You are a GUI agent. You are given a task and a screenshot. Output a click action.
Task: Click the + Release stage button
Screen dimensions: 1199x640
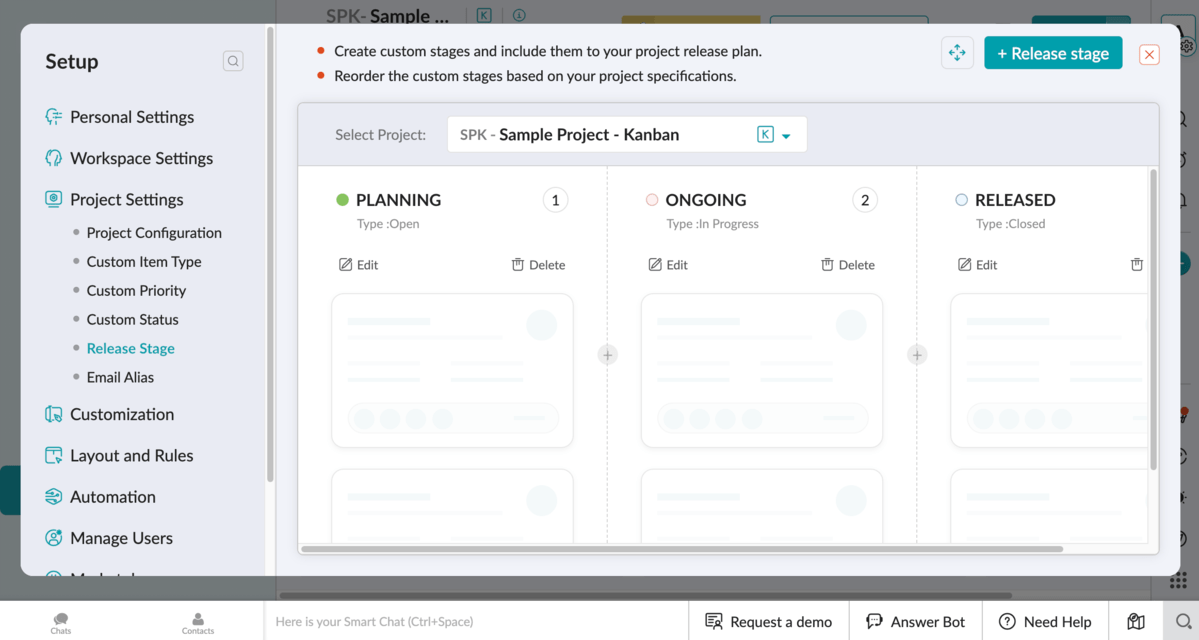(1053, 52)
